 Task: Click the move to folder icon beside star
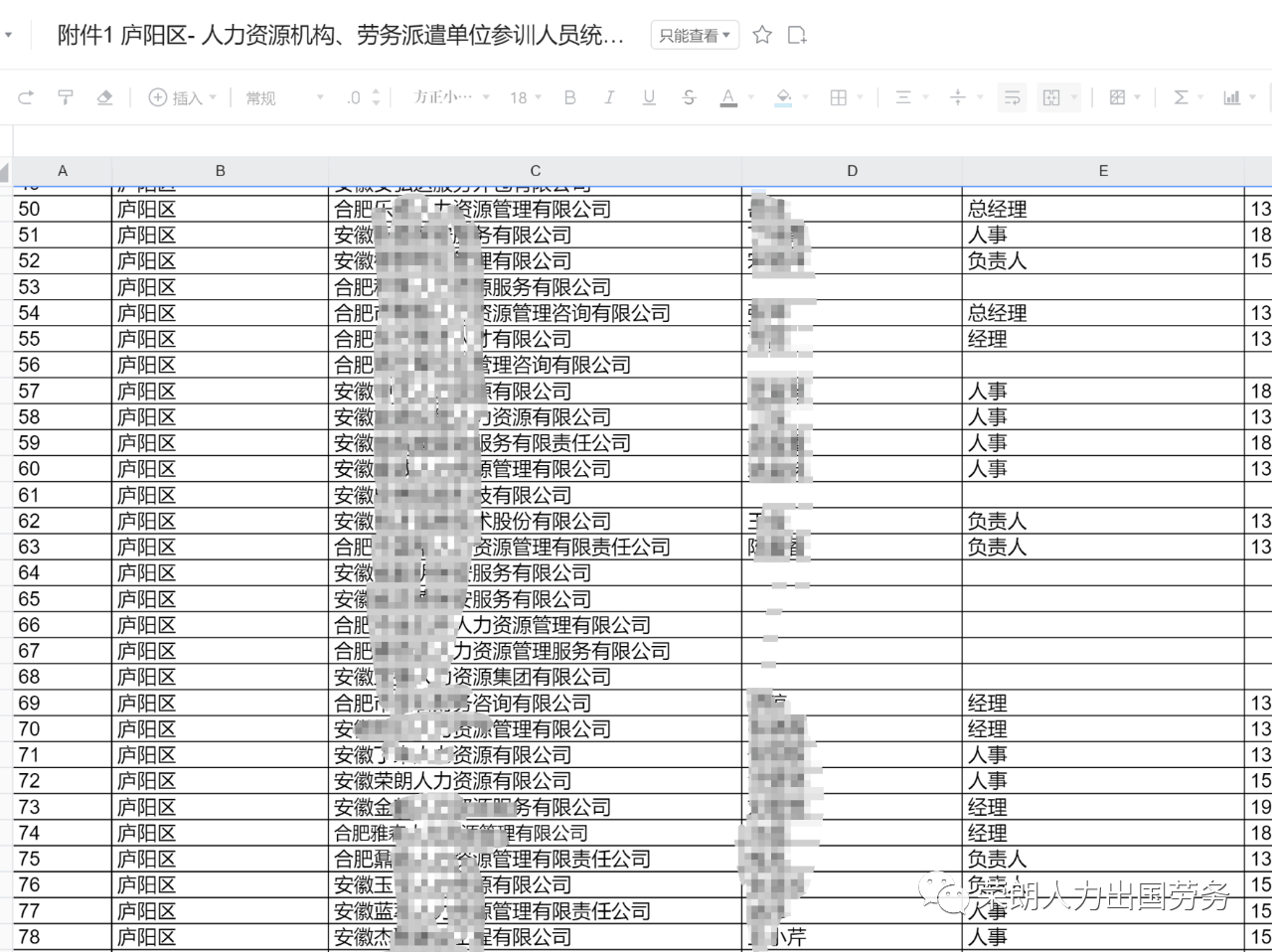pyautogui.click(x=796, y=35)
